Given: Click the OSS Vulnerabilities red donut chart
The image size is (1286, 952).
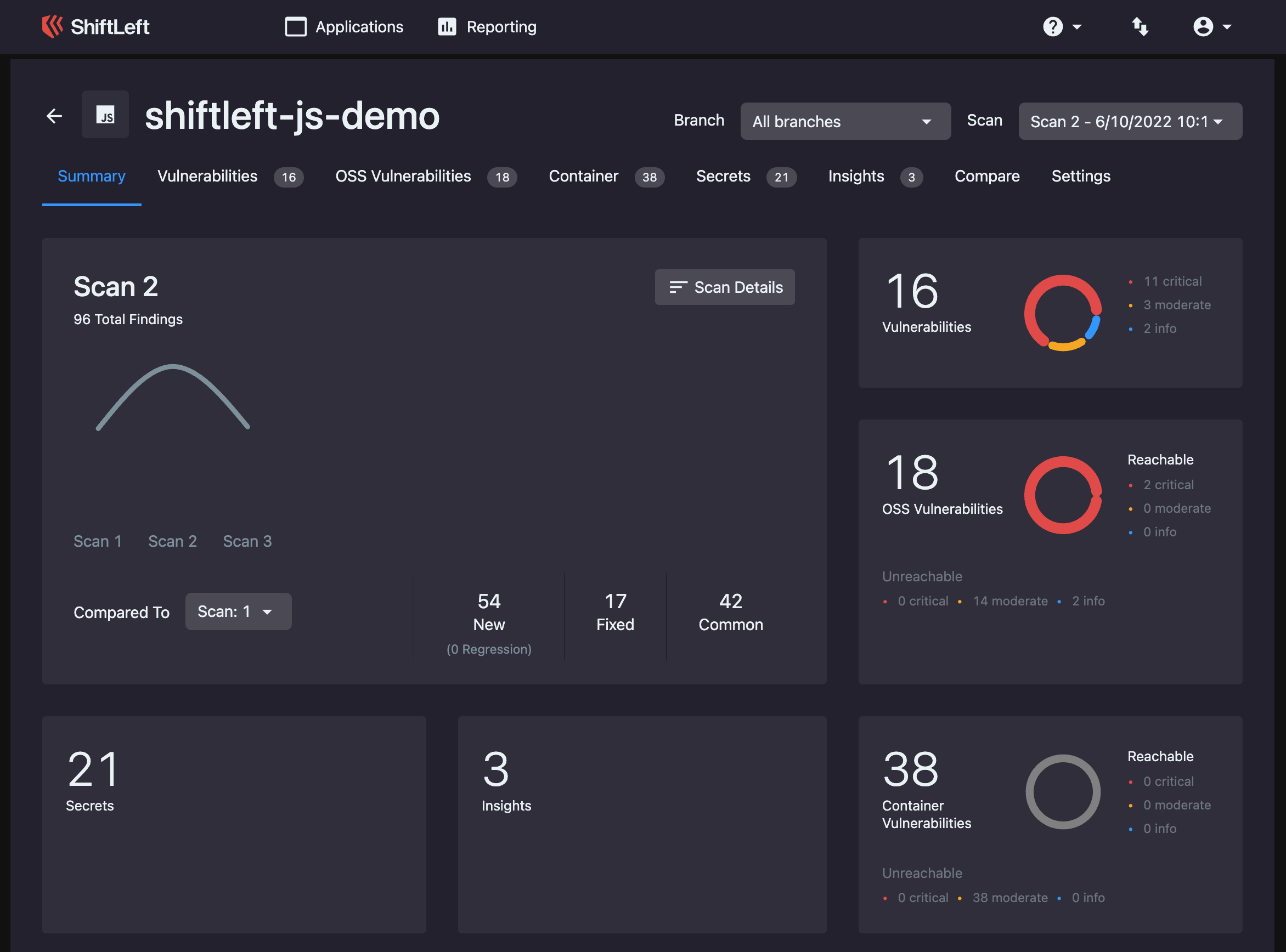Looking at the screenshot, I should (x=1062, y=495).
